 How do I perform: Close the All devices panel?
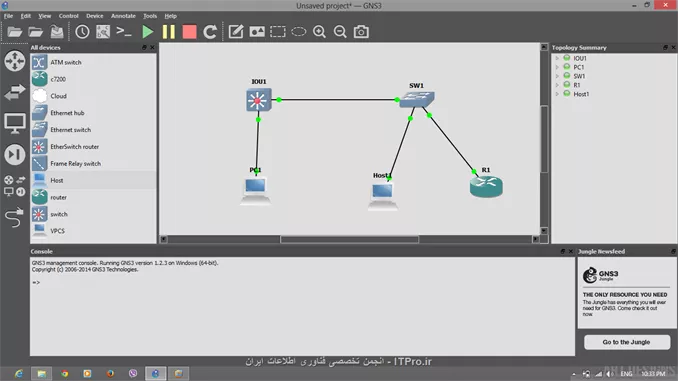coord(152,48)
